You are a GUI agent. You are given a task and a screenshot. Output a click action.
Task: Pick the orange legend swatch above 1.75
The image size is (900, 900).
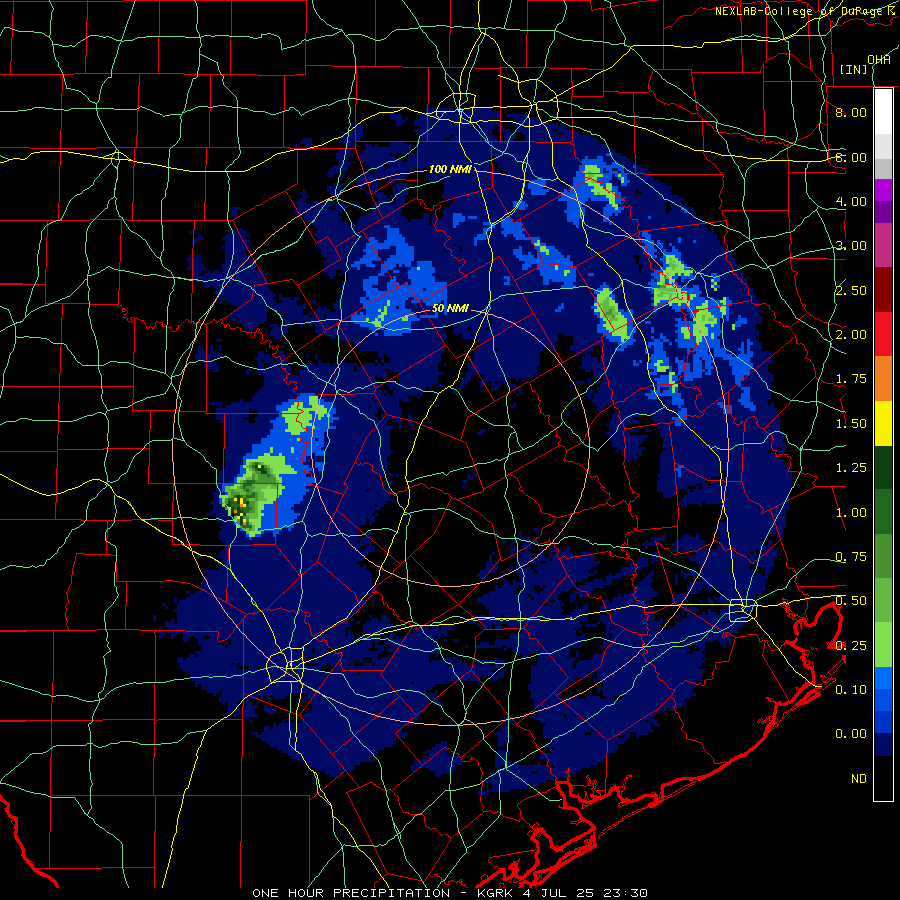(883, 379)
